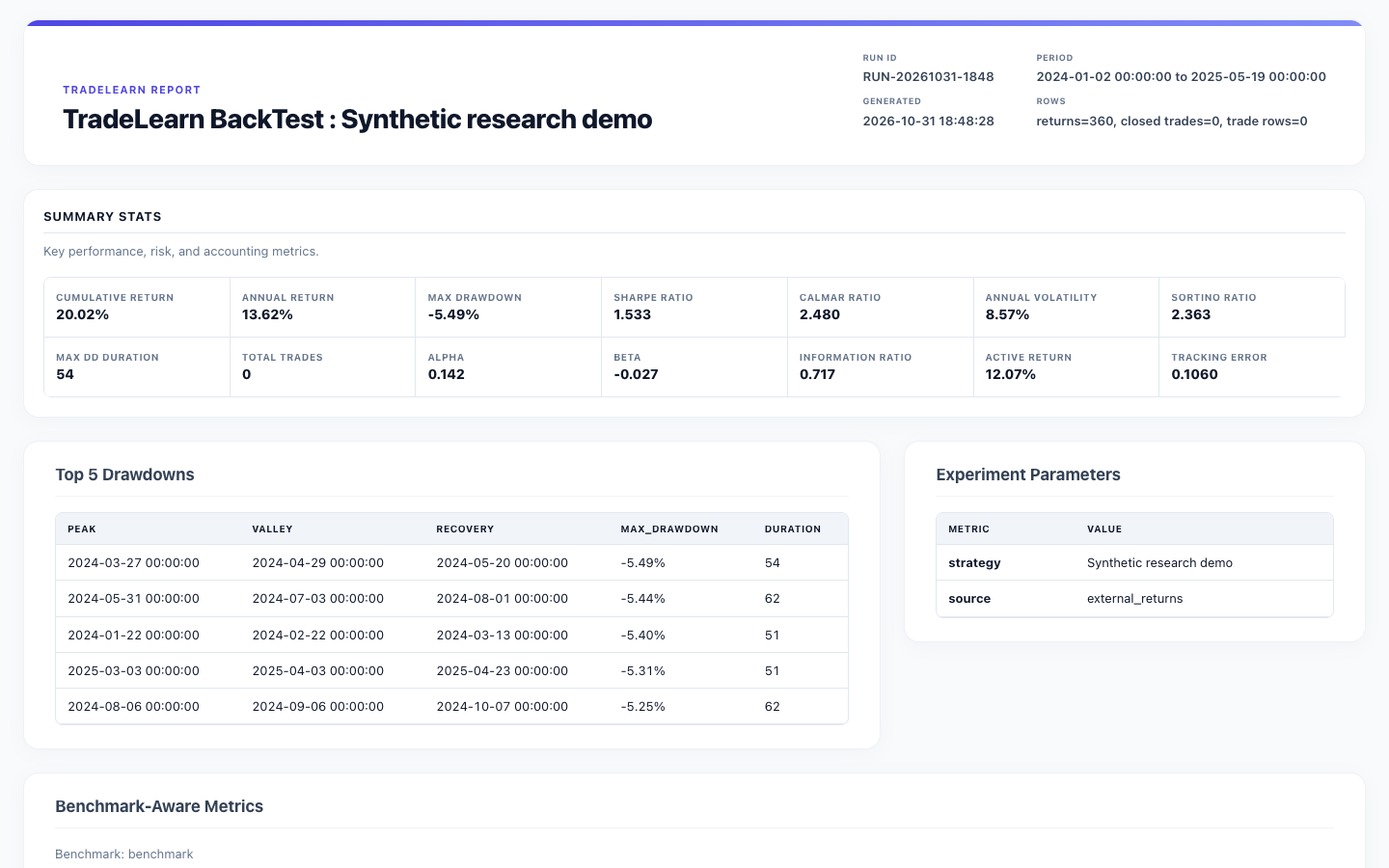The image size is (1389, 868).
Task: Click the 'SUMMARY STATS' section heading
Action: pos(102,217)
